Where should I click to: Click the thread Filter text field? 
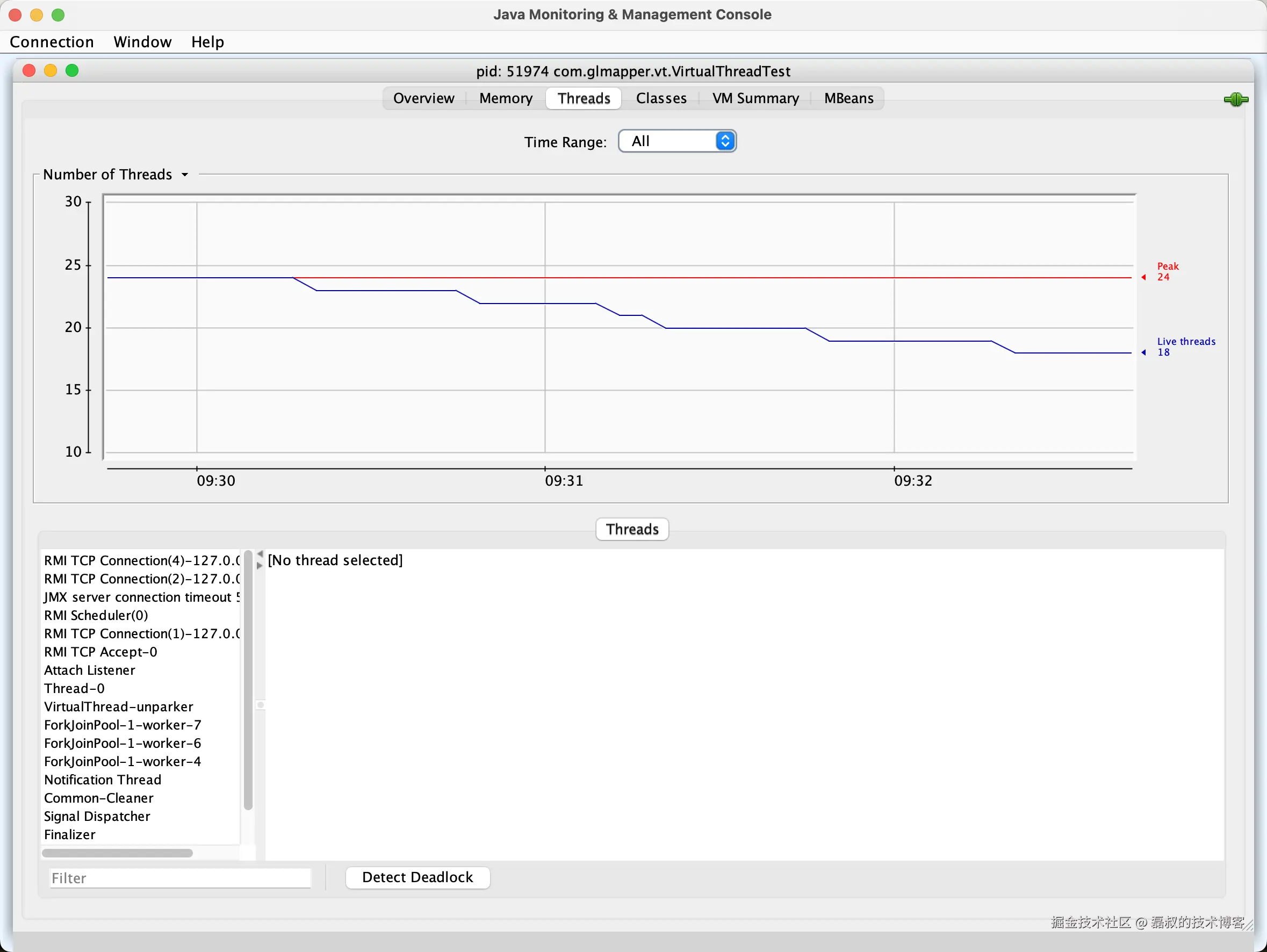(x=180, y=877)
